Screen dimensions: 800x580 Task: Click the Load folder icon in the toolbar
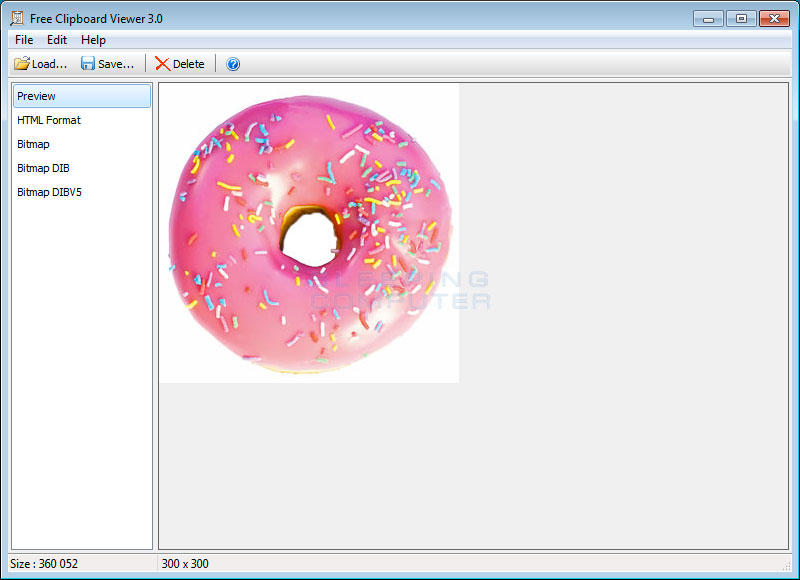(x=22, y=64)
